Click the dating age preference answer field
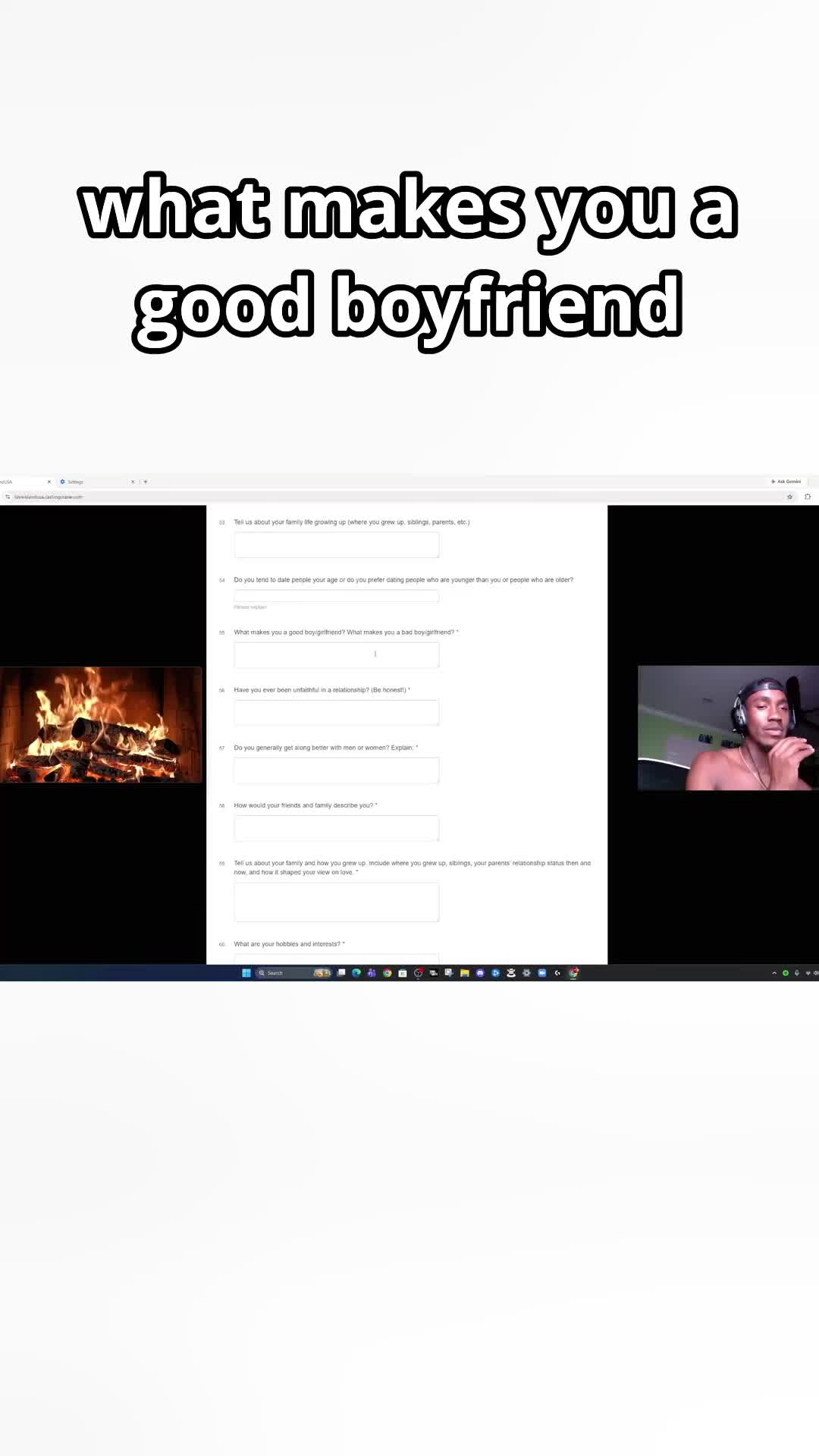The image size is (819, 1456). (x=337, y=596)
